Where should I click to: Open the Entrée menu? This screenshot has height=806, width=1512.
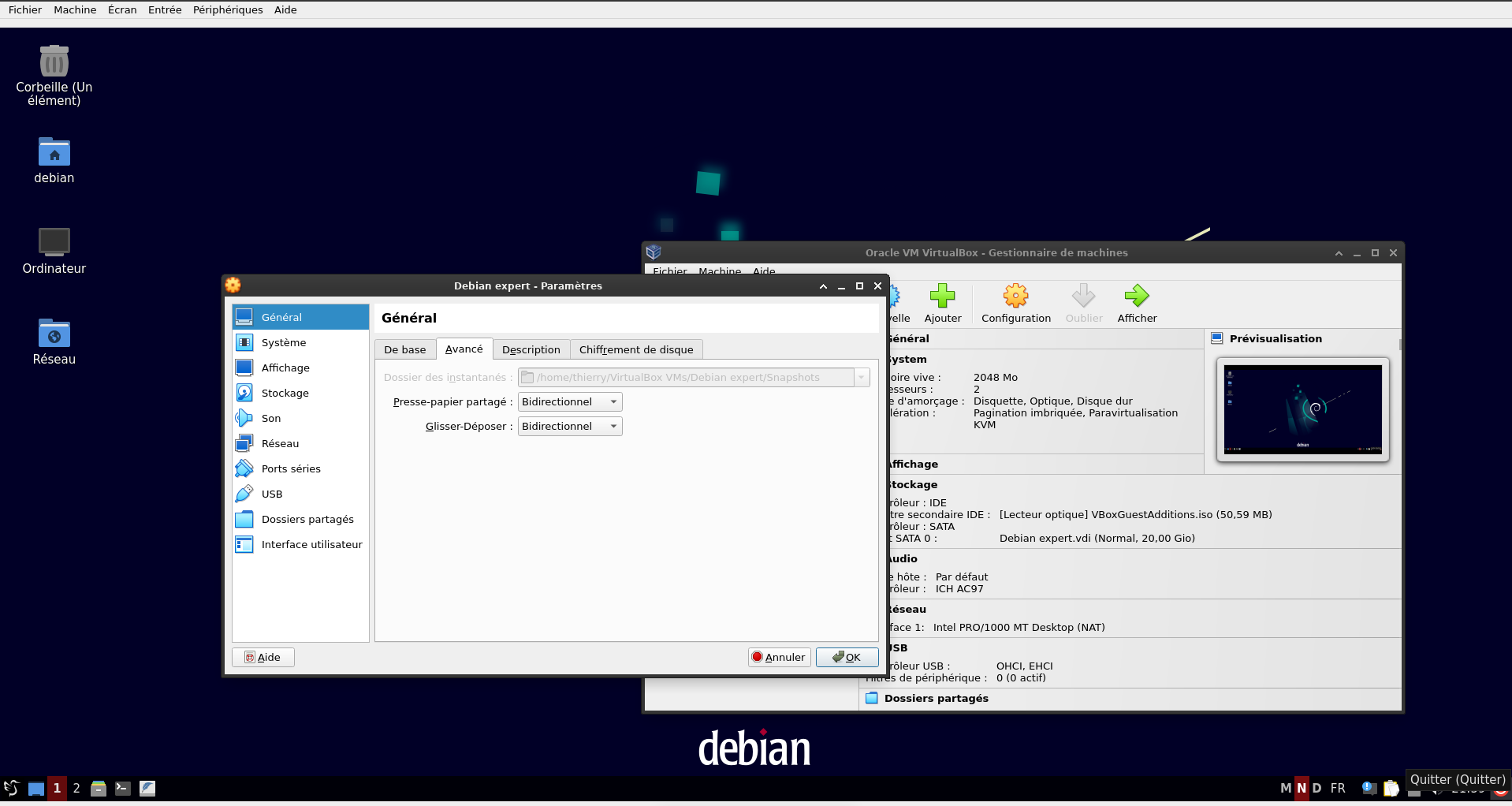165,9
